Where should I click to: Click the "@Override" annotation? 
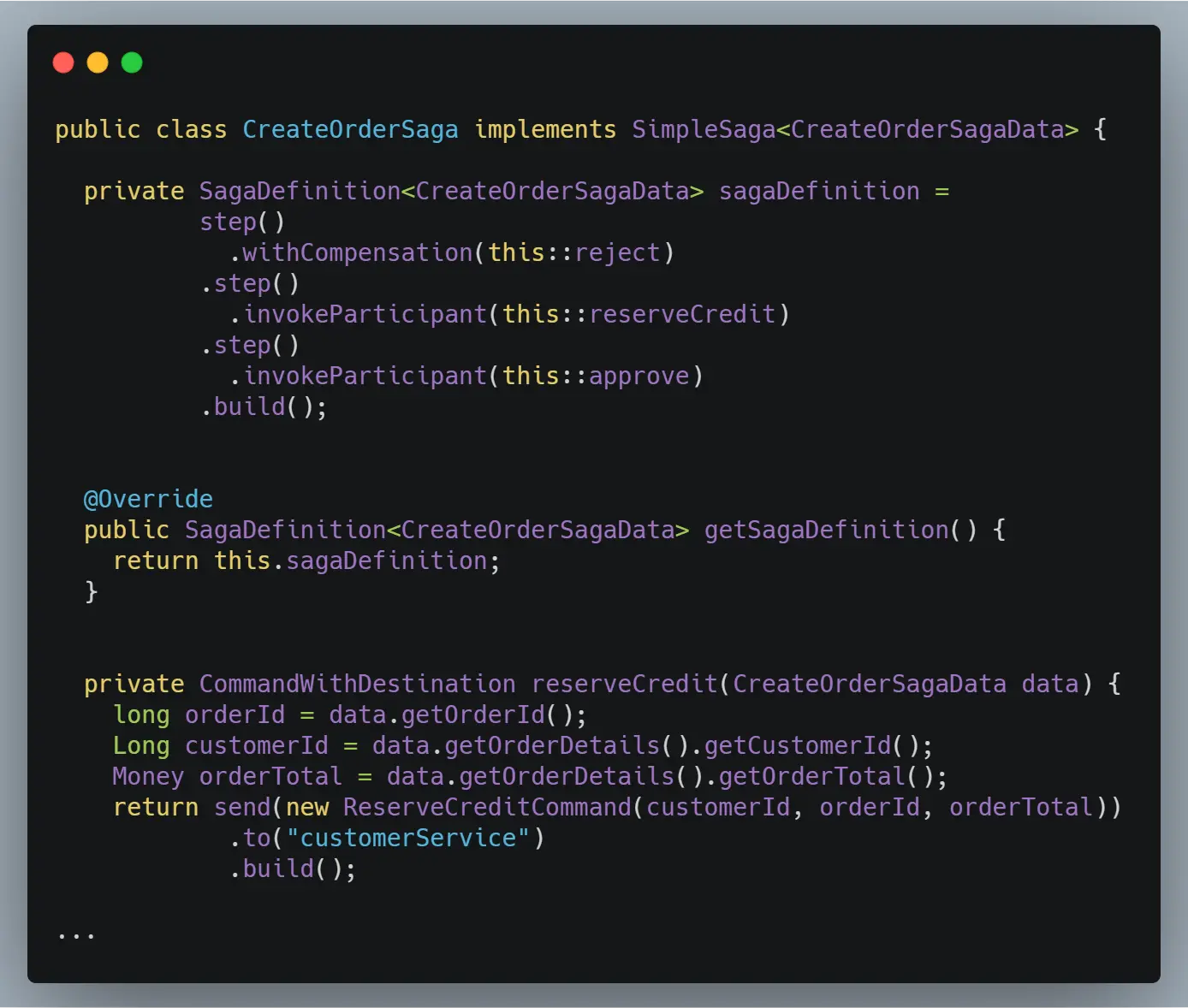click(x=148, y=499)
